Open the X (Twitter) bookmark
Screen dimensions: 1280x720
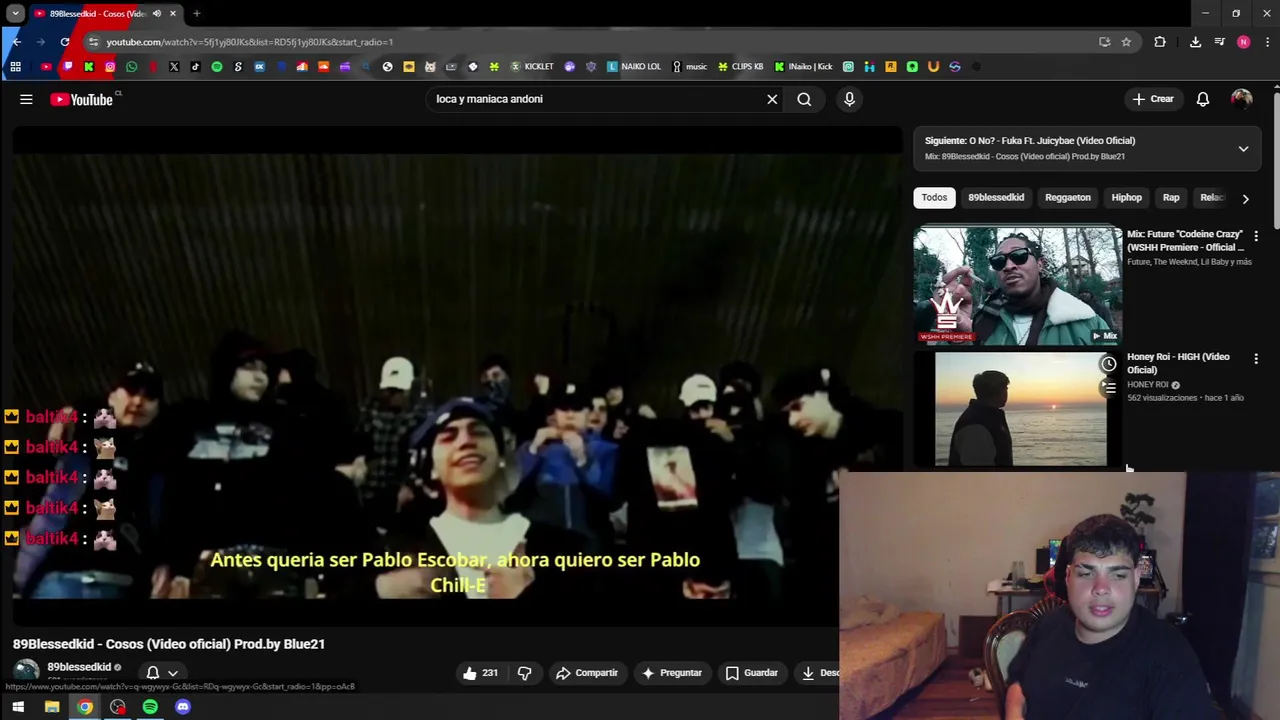click(174, 67)
